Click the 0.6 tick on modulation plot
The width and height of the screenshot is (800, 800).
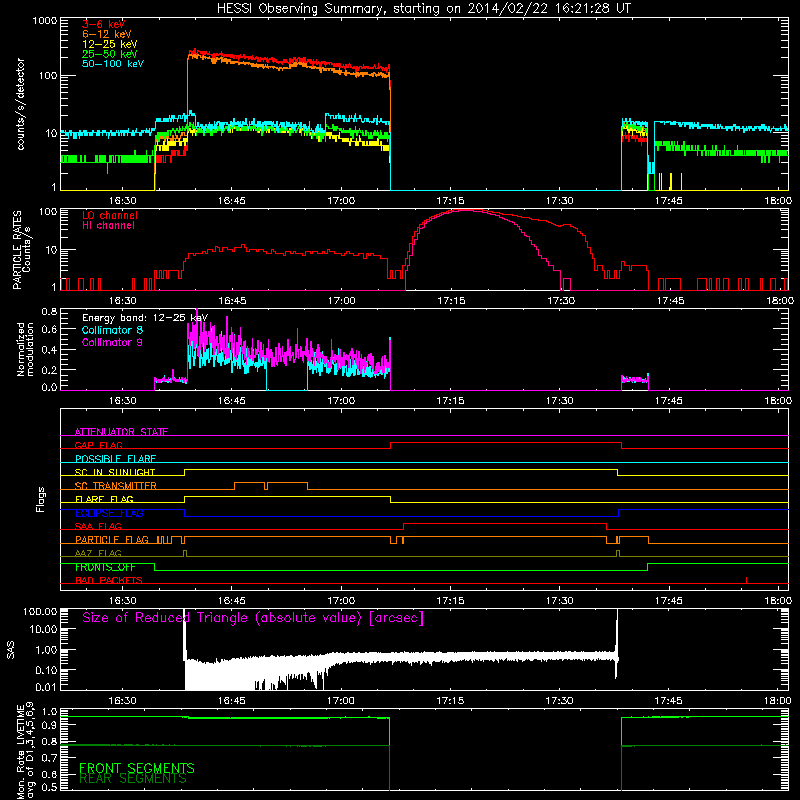[49, 330]
